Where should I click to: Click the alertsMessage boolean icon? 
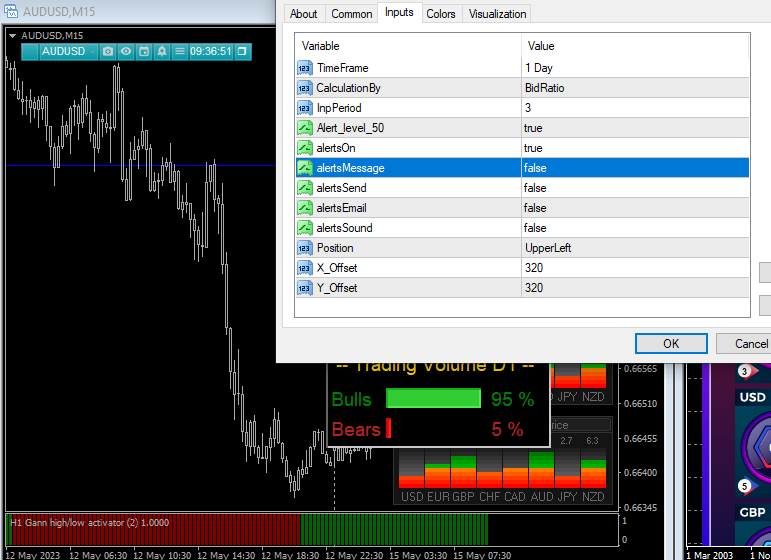305,168
